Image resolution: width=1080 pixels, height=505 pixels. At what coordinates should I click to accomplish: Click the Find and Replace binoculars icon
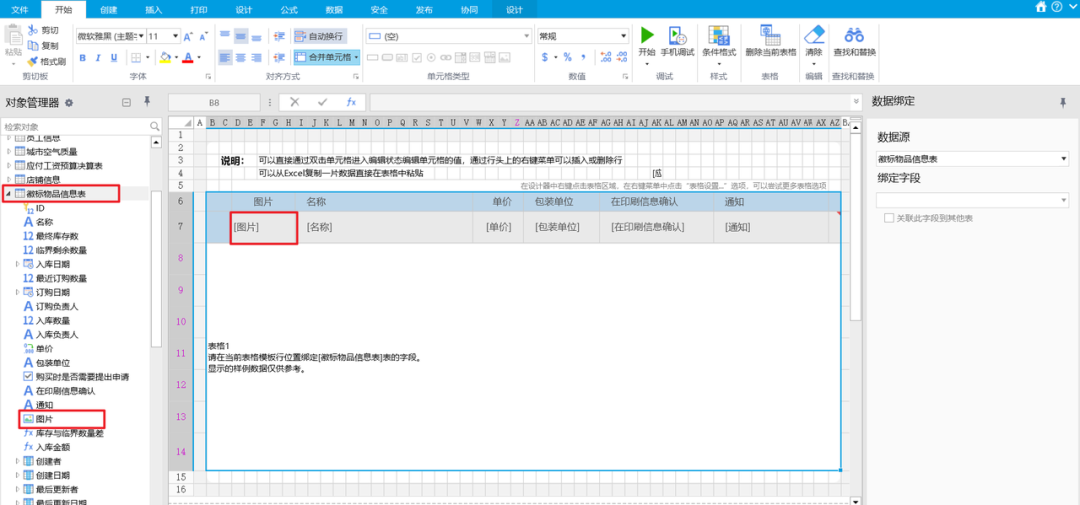[x=853, y=35]
